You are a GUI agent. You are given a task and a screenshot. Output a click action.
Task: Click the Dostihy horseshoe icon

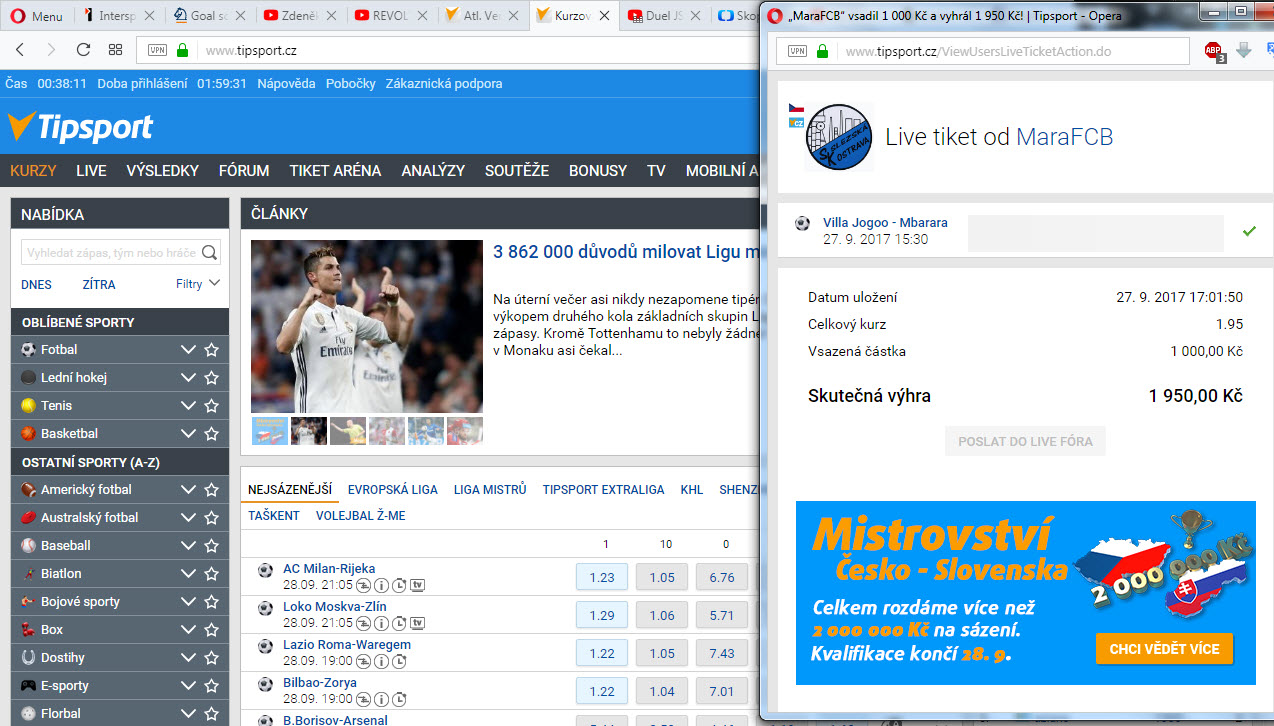click(28, 658)
